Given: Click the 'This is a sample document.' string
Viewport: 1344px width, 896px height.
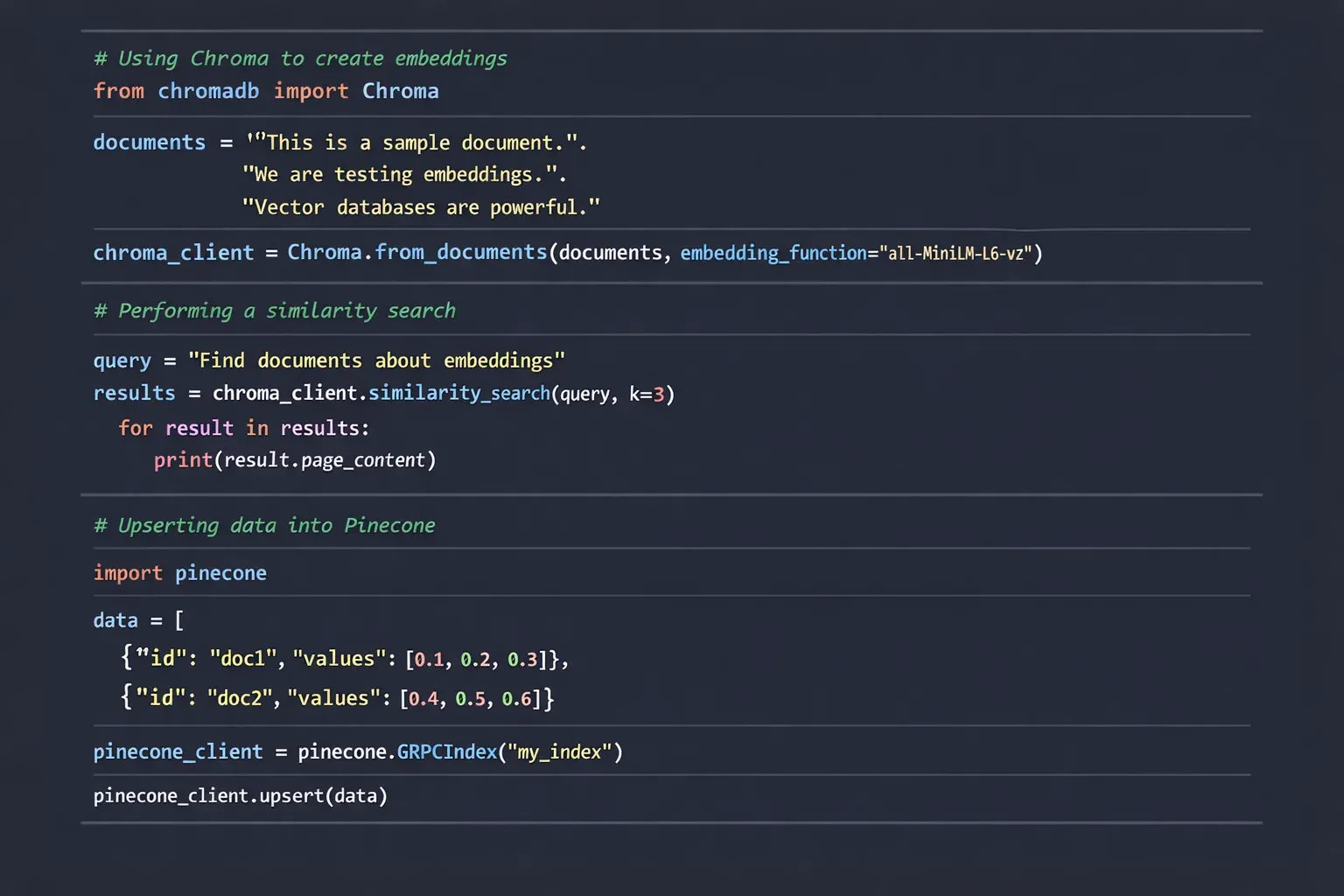Looking at the screenshot, I should tap(416, 143).
